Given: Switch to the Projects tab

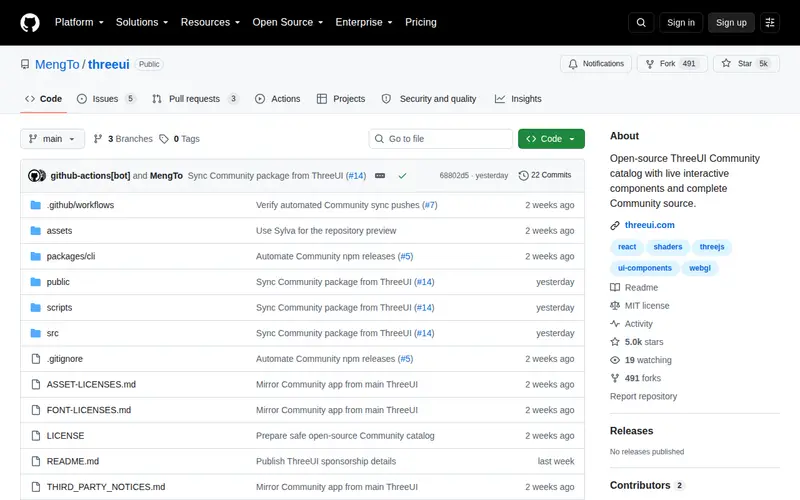Looking at the screenshot, I should (x=341, y=99).
